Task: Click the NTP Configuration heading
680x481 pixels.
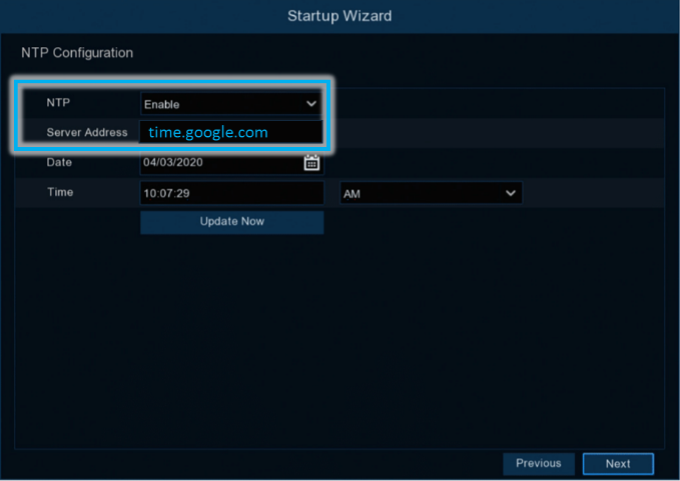Action: pyautogui.click(x=77, y=52)
